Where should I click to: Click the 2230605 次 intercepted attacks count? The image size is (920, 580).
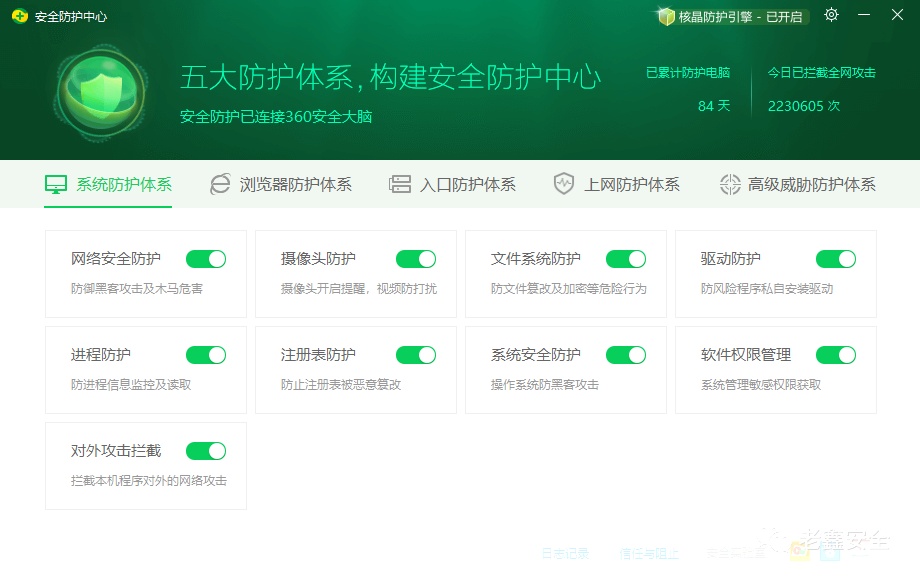pyautogui.click(x=804, y=106)
